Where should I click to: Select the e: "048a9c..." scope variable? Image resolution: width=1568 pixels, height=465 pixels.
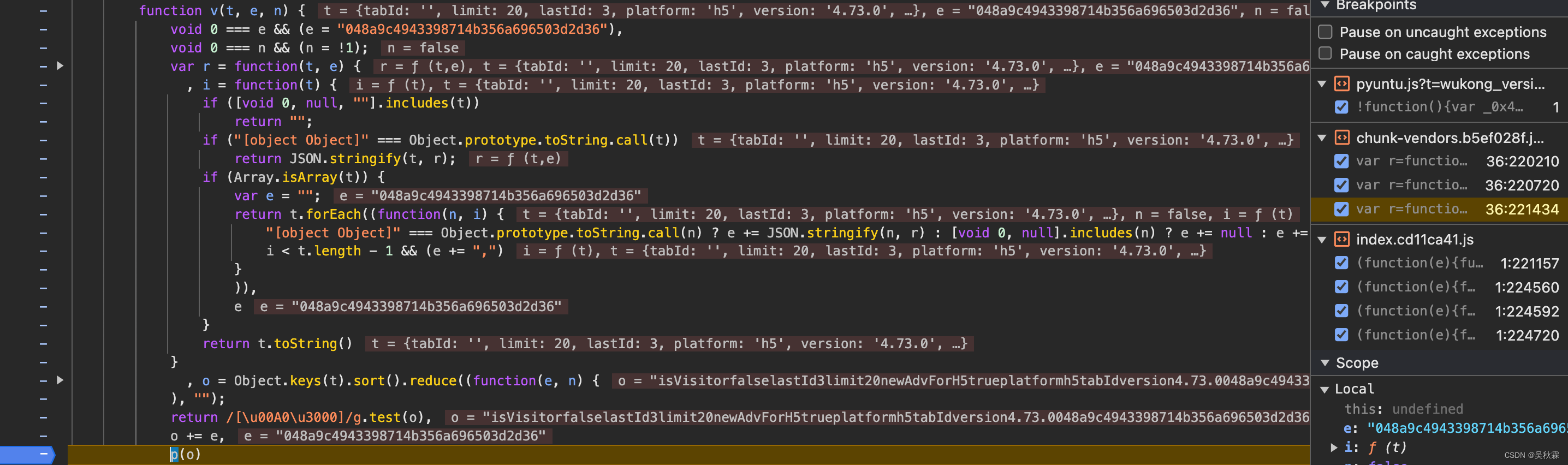click(x=1456, y=428)
